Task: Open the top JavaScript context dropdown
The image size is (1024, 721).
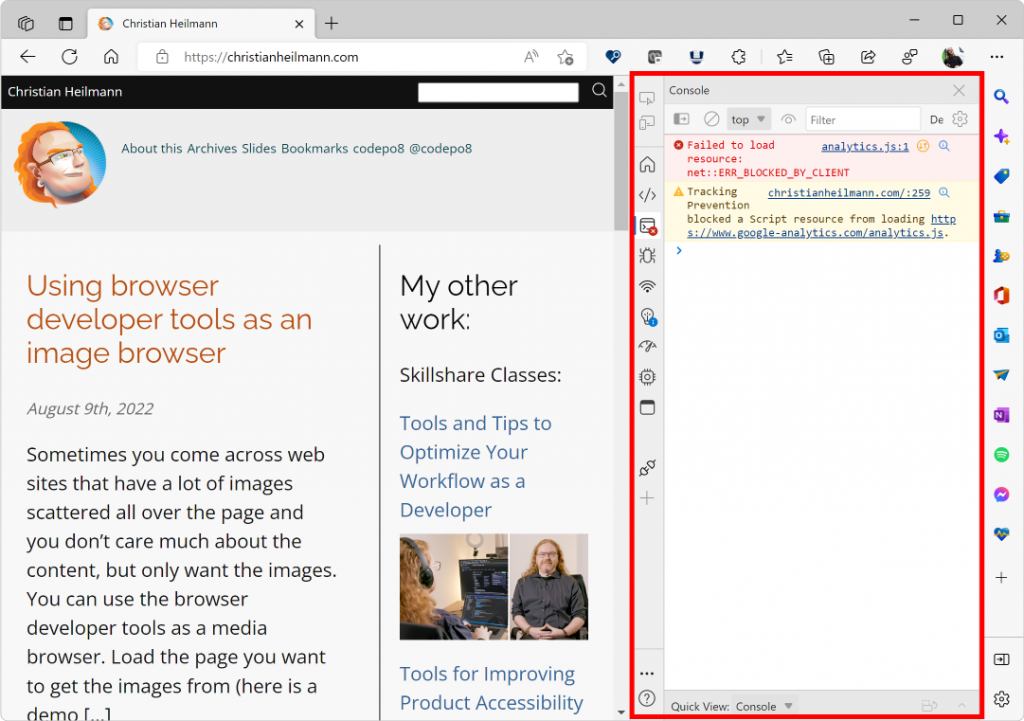Action: click(x=748, y=120)
